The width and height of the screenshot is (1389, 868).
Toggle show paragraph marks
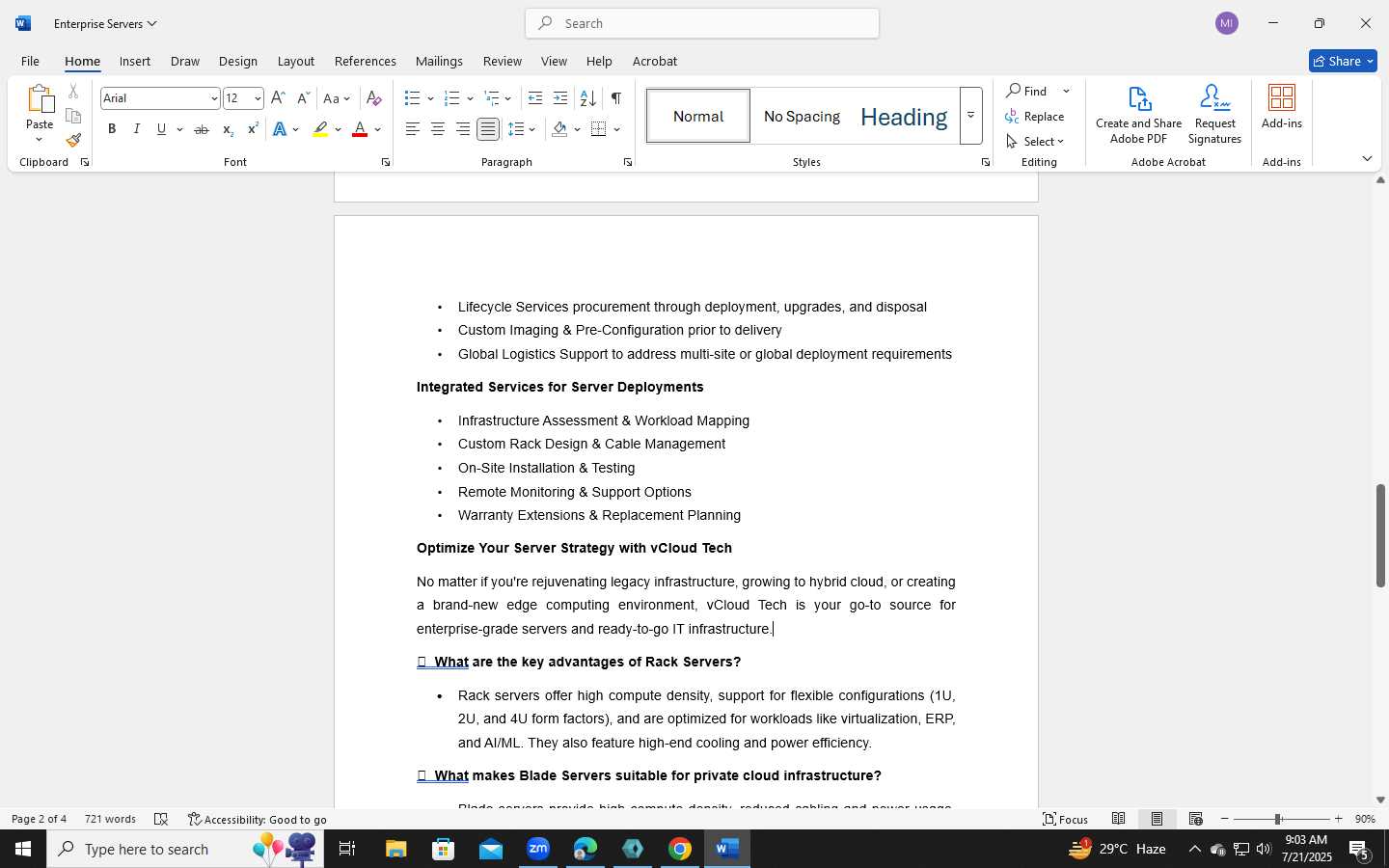click(x=616, y=98)
